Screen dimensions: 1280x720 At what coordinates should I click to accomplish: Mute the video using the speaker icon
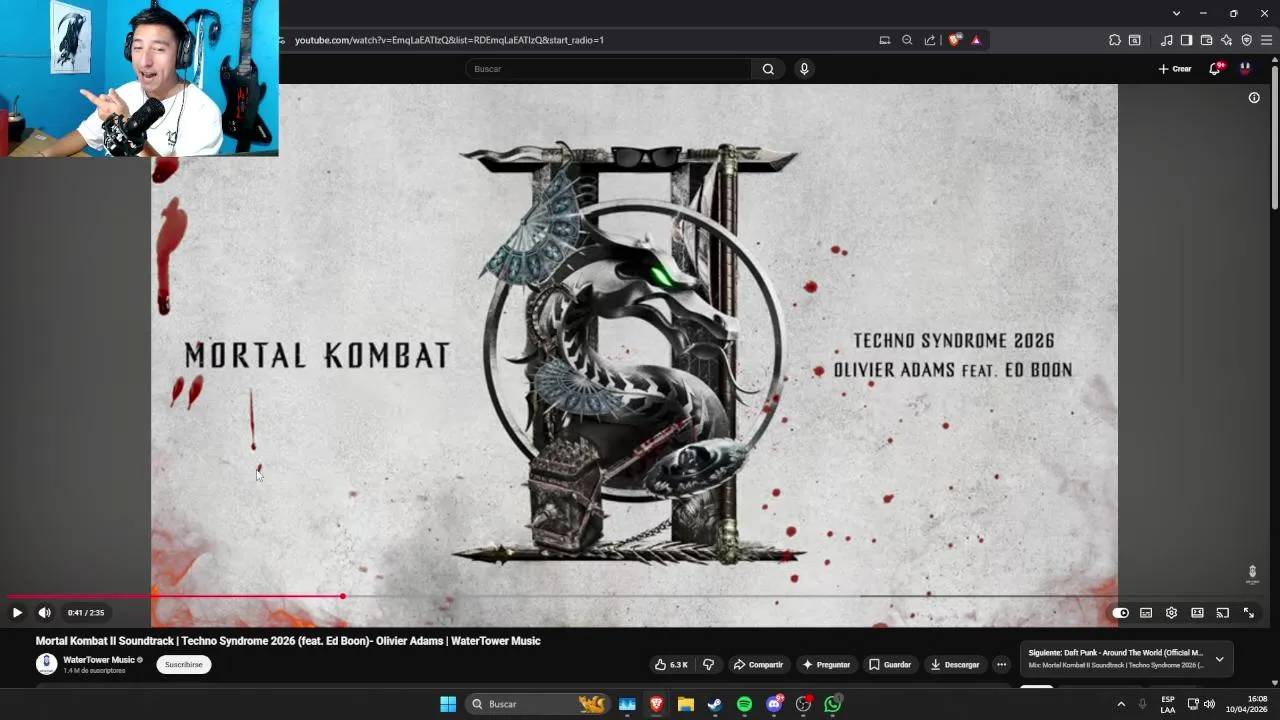tap(44, 613)
